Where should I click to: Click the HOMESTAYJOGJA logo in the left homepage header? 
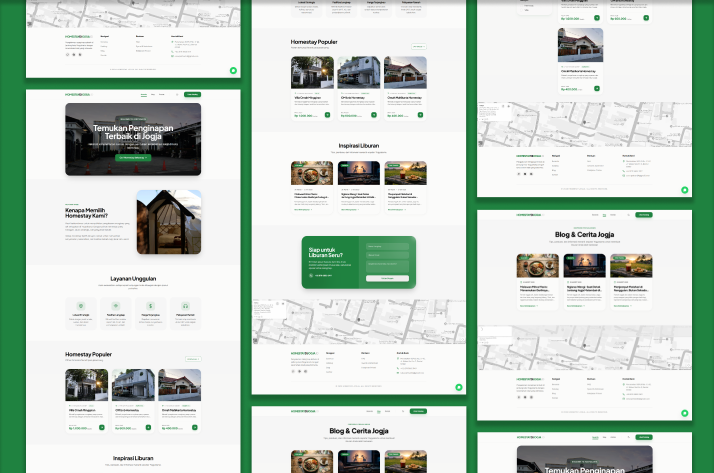pos(79,95)
